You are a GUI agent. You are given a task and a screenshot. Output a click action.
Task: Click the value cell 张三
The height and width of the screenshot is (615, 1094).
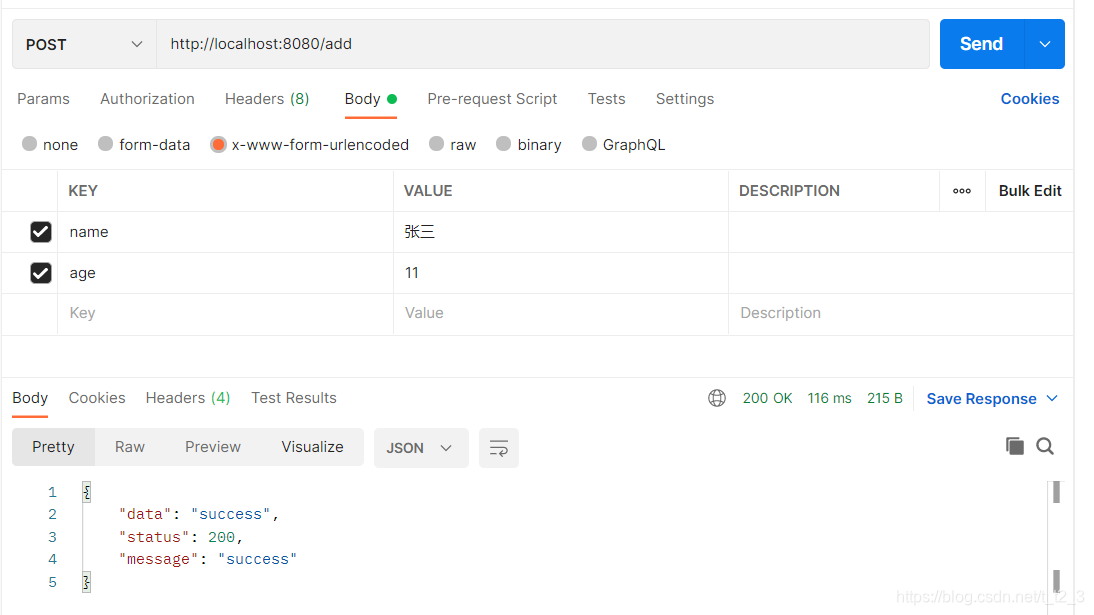click(561, 232)
